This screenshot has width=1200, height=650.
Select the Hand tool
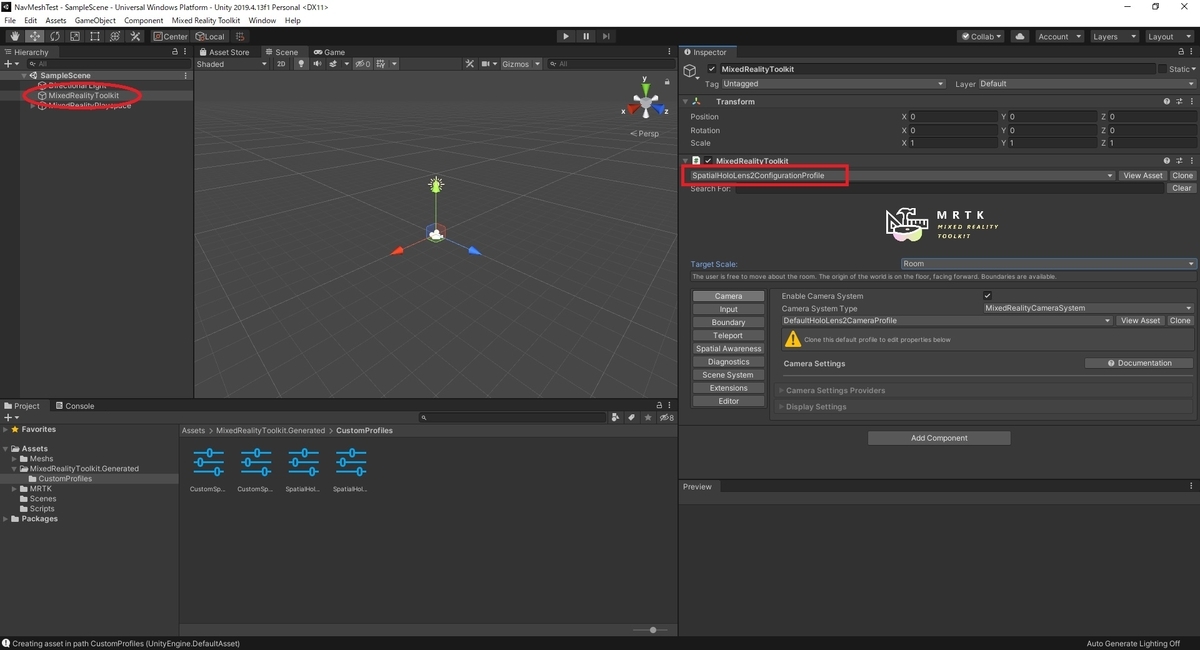[14, 36]
